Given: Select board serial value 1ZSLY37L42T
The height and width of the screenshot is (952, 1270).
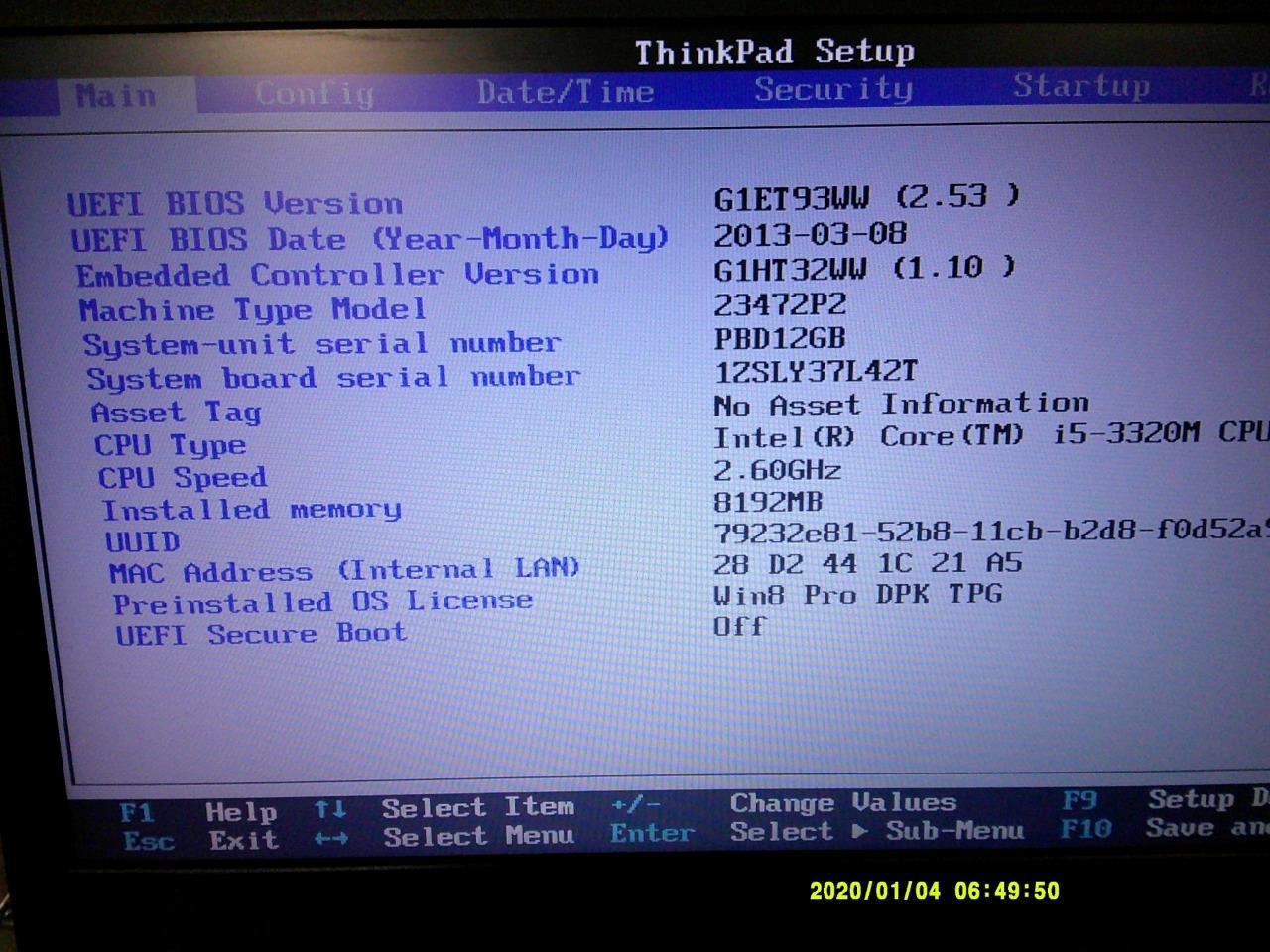Looking at the screenshot, I should [816, 371].
